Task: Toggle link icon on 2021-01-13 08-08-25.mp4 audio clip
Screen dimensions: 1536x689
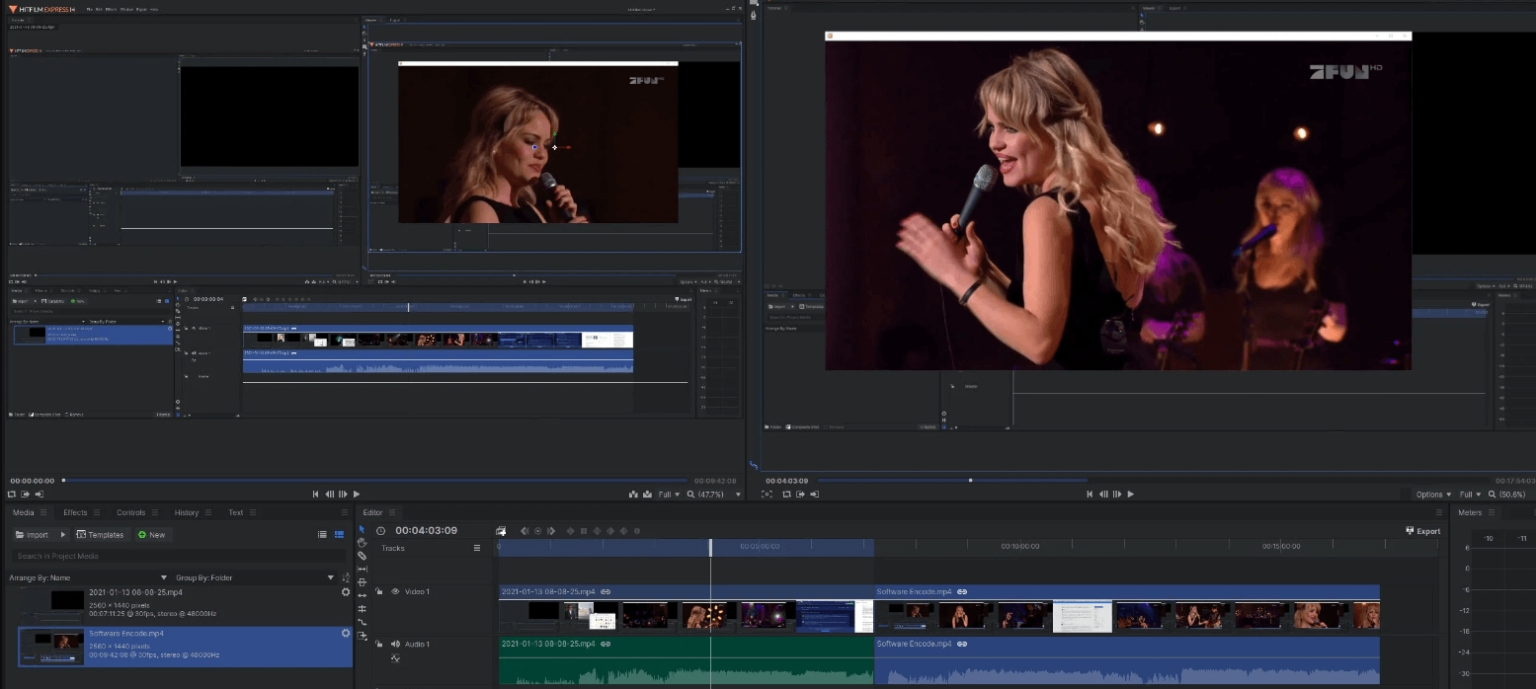Action: (x=605, y=644)
